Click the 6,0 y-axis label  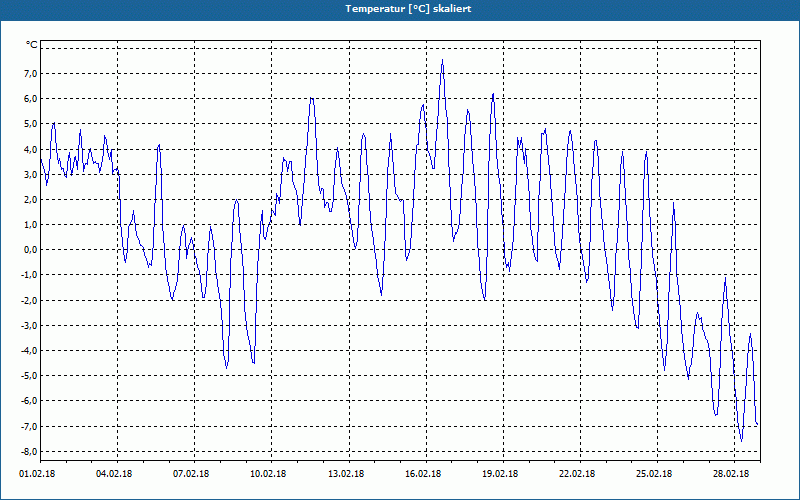pos(31,98)
